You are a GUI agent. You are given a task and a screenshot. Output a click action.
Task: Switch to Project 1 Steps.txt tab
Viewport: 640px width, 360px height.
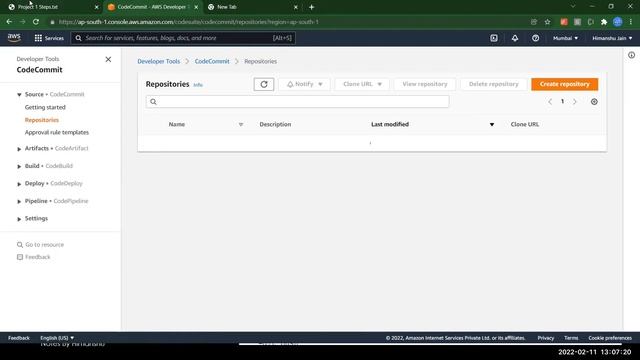point(53,7)
